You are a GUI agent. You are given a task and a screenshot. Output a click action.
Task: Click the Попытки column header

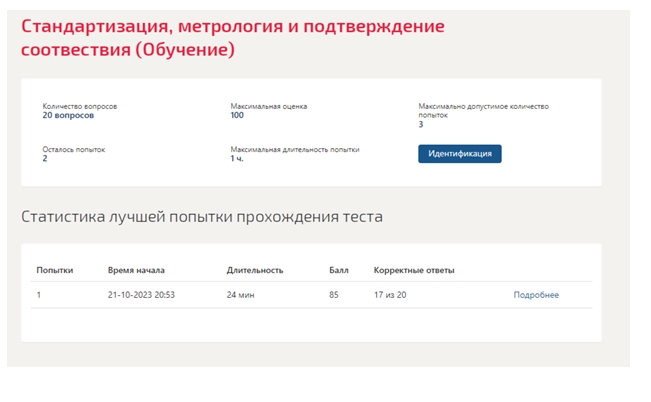(55, 270)
